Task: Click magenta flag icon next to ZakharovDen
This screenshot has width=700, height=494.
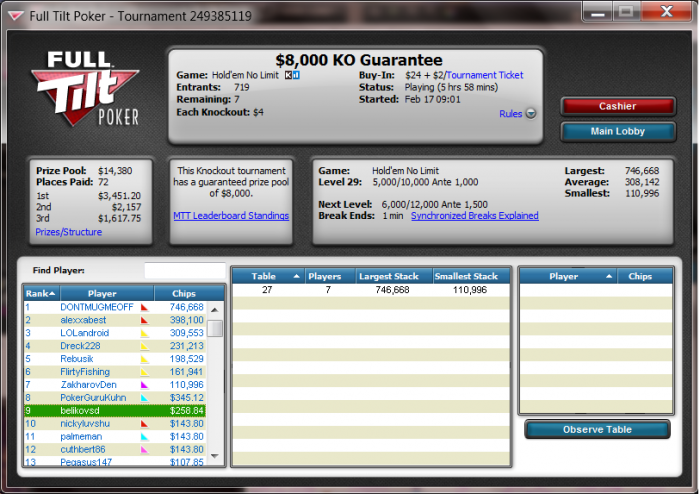Action: point(144,385)
